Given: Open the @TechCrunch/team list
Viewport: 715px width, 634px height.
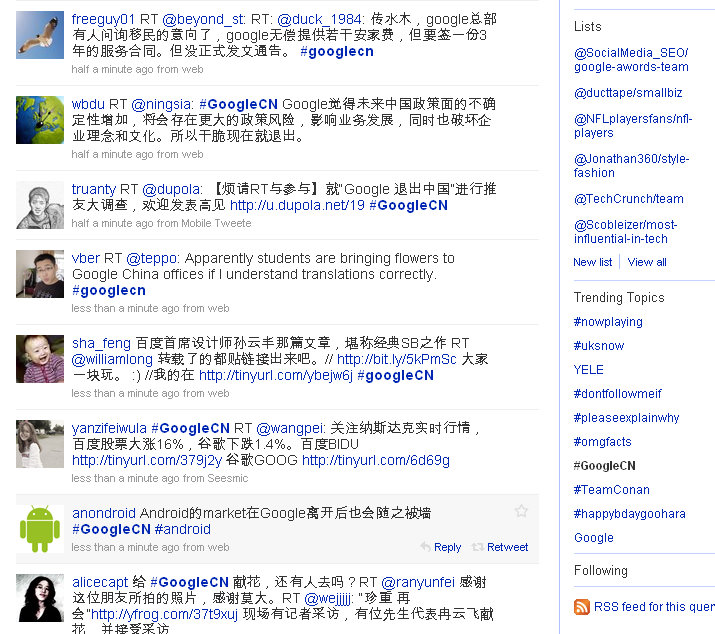Looking at the screenshot, I should click(x=629, y=199).
